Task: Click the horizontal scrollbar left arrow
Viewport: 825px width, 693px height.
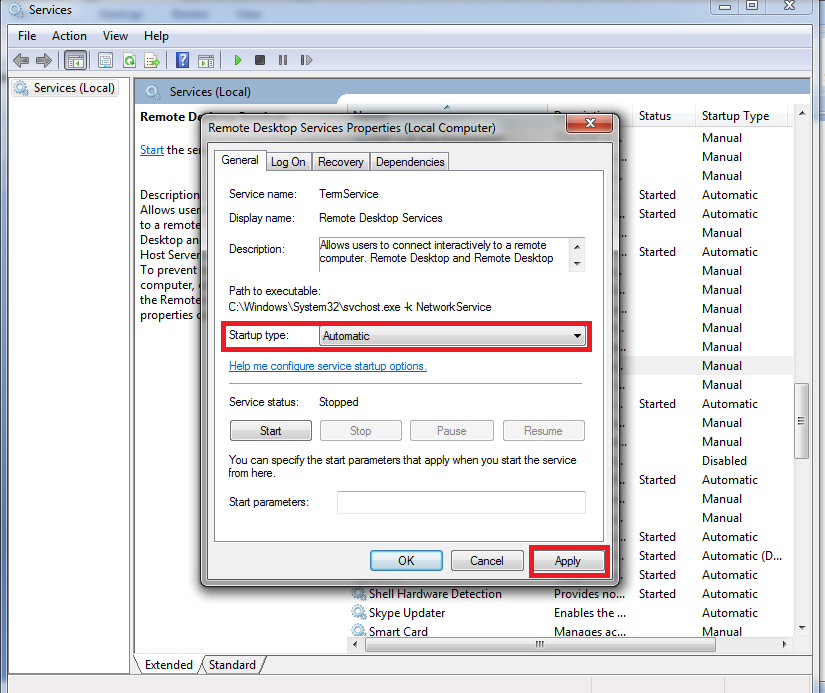Action: tap(355, 644)
